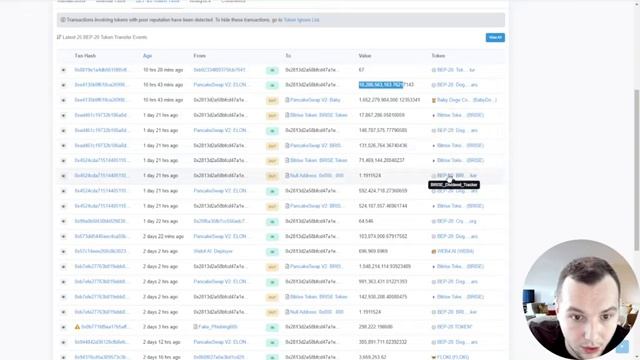Click eye icon for 2 days 12 hrs ago row
Screen dimensions: 640x360
pos(63,342)
